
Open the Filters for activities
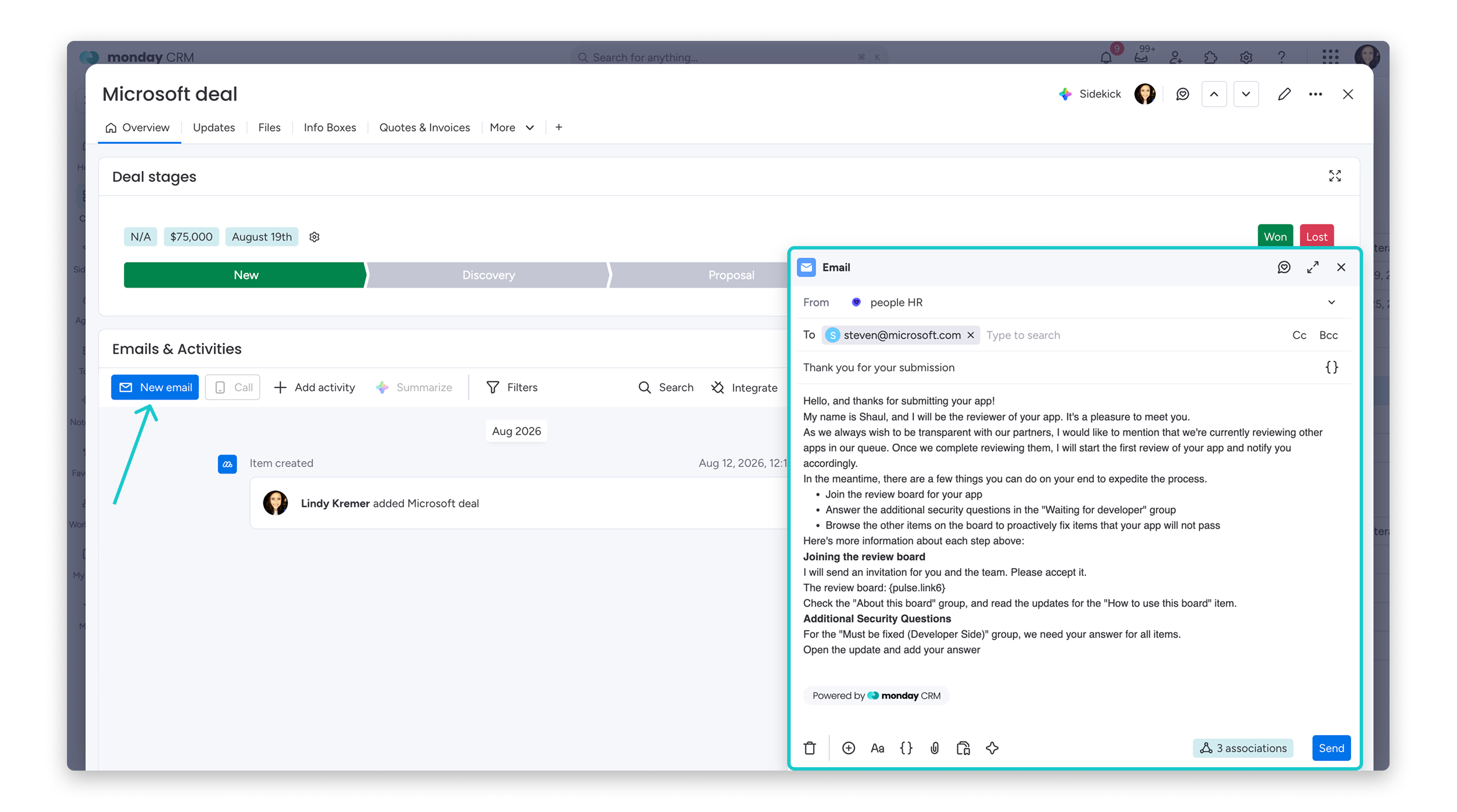click(512, 387)
